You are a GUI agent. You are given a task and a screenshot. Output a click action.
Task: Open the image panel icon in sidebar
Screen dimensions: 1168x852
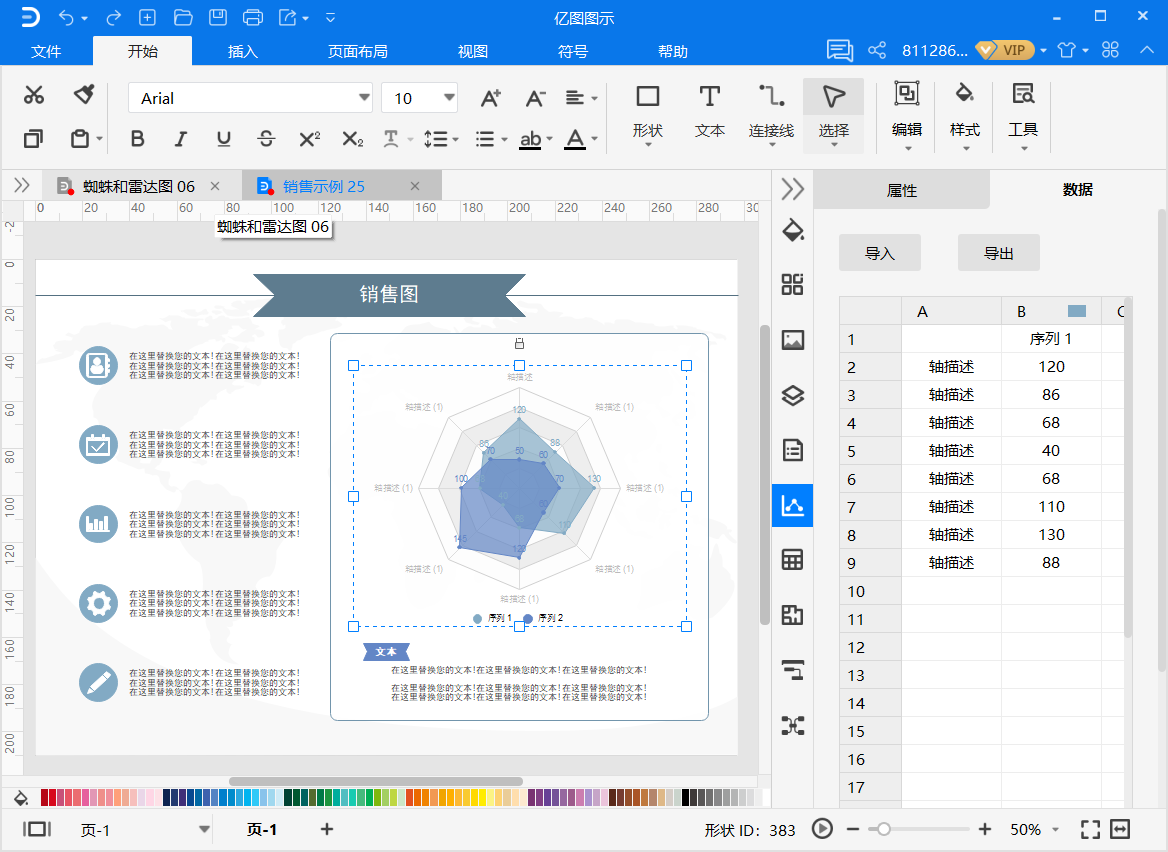point(792,340)
